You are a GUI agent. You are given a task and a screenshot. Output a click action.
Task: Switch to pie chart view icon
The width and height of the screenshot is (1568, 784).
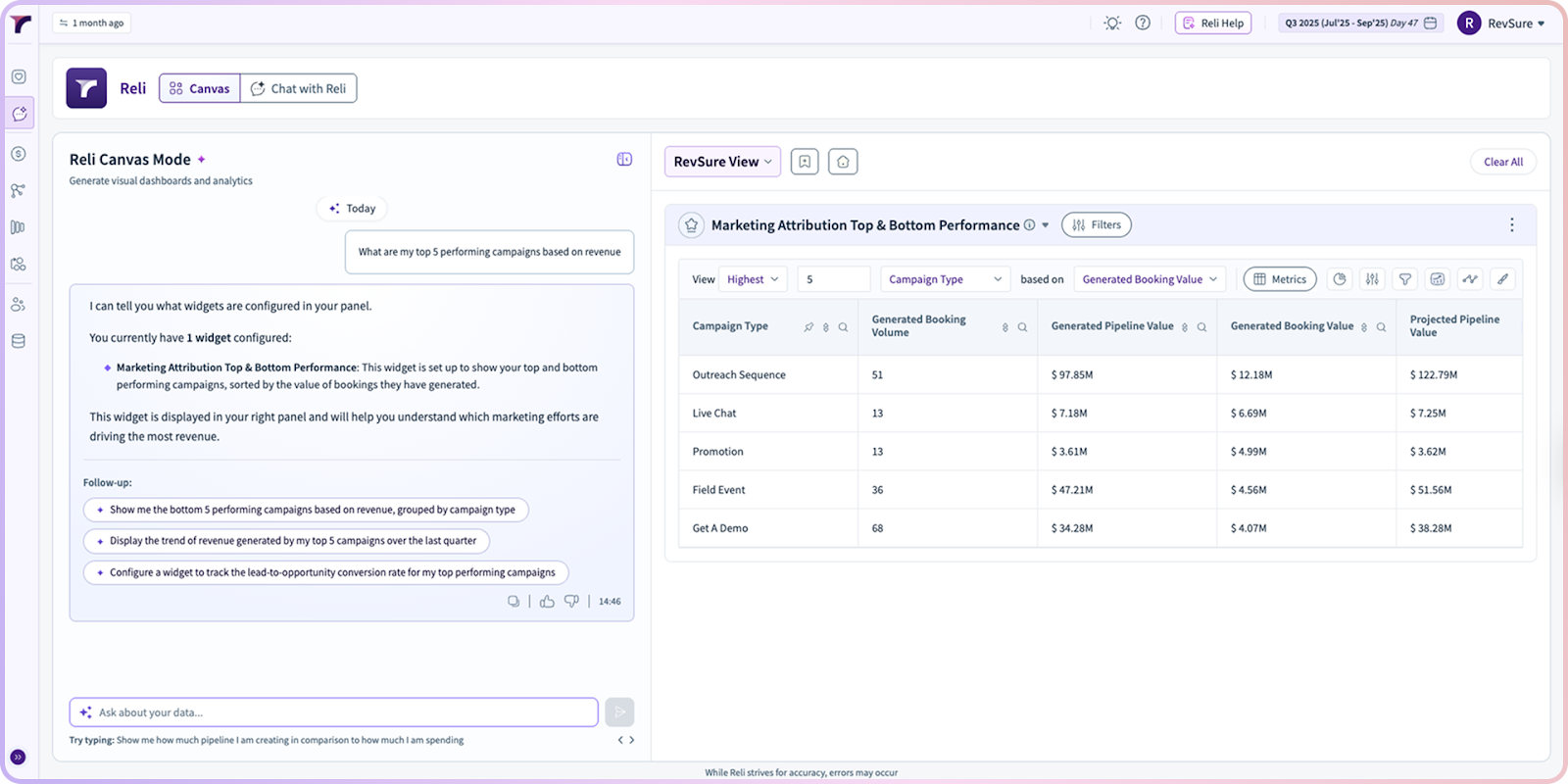[1340, 279]
